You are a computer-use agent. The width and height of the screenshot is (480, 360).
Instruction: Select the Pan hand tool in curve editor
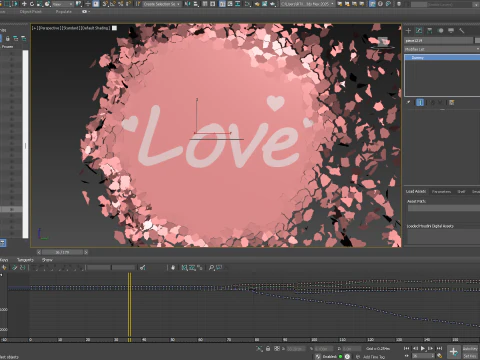pos(173,268)
